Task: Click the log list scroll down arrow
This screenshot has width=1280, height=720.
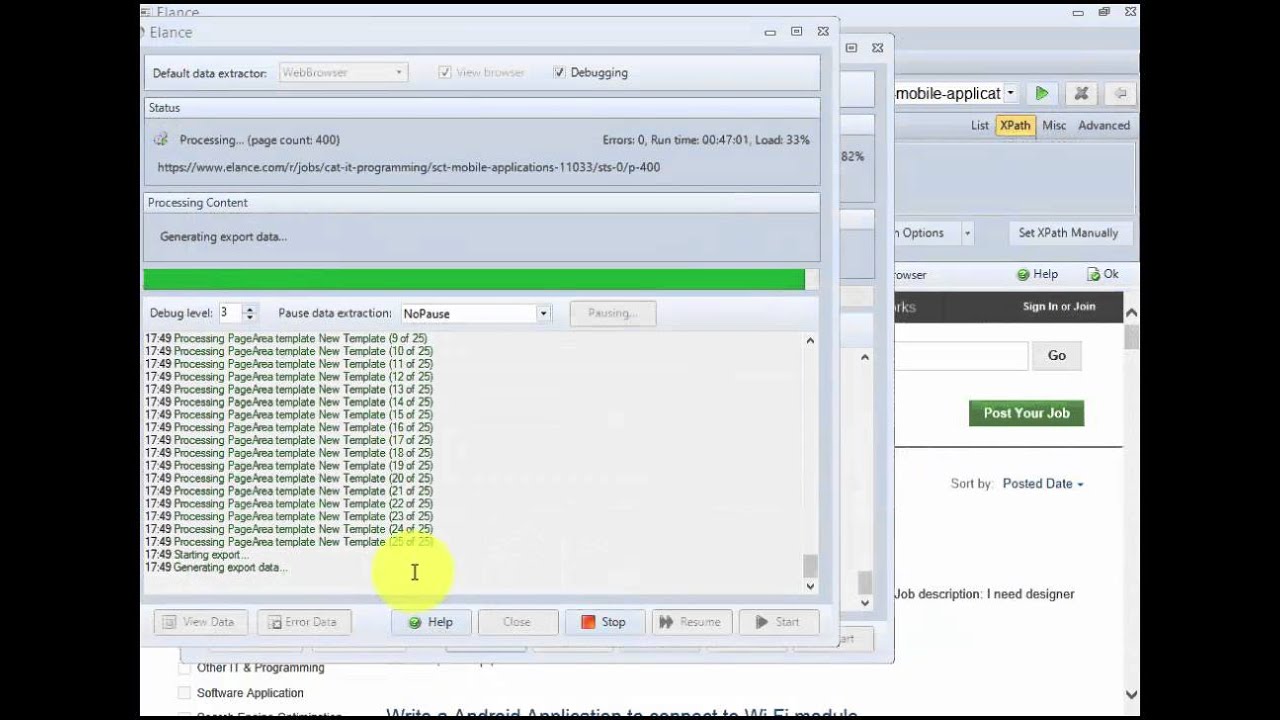Action: pos(810,586)
